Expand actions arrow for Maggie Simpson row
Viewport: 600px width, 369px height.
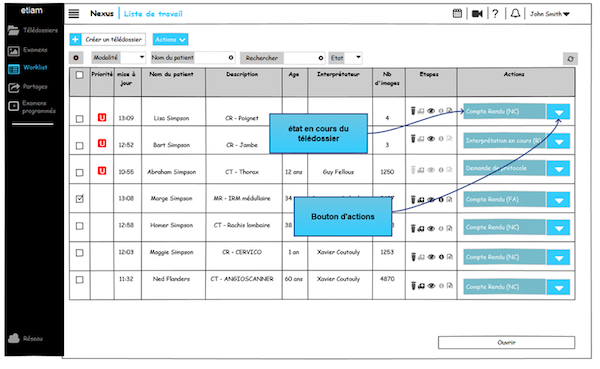(559, 258)
